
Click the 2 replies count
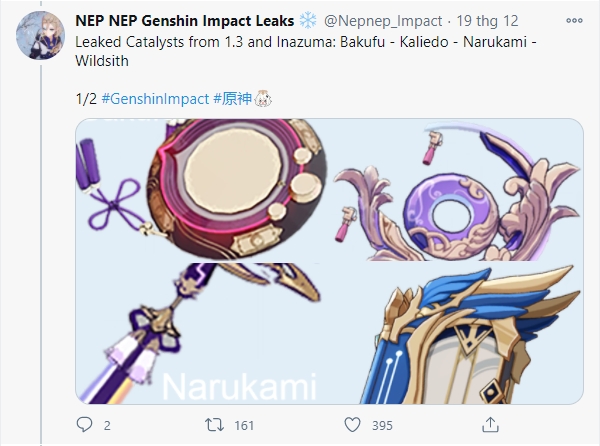click(x=107, y=425)
